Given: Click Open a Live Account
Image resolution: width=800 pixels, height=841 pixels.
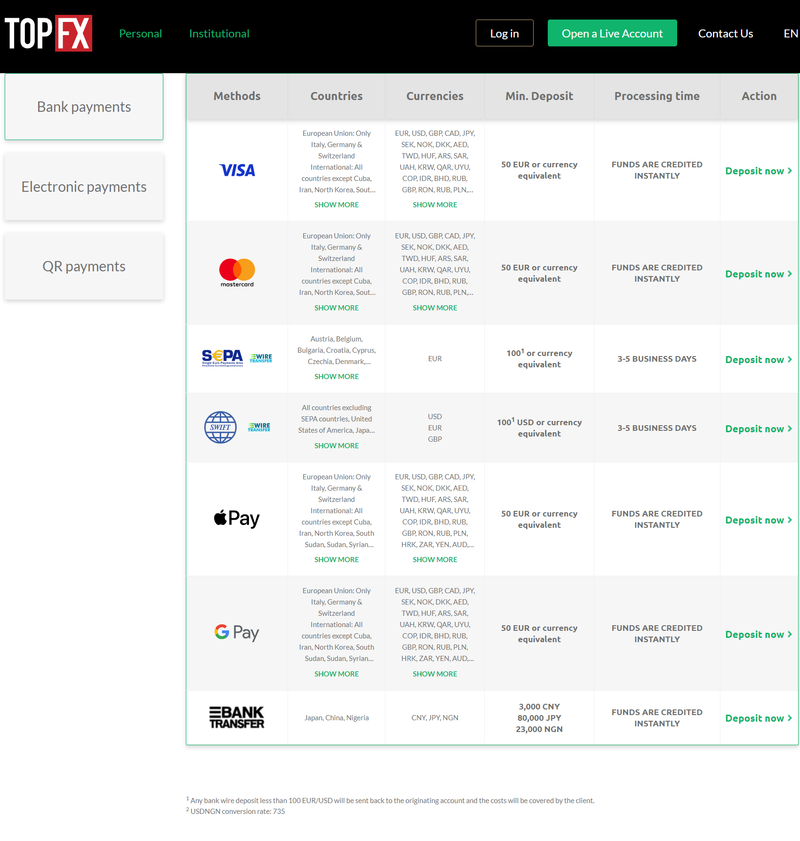Looking at the screenshot, I should coord(612,33).
